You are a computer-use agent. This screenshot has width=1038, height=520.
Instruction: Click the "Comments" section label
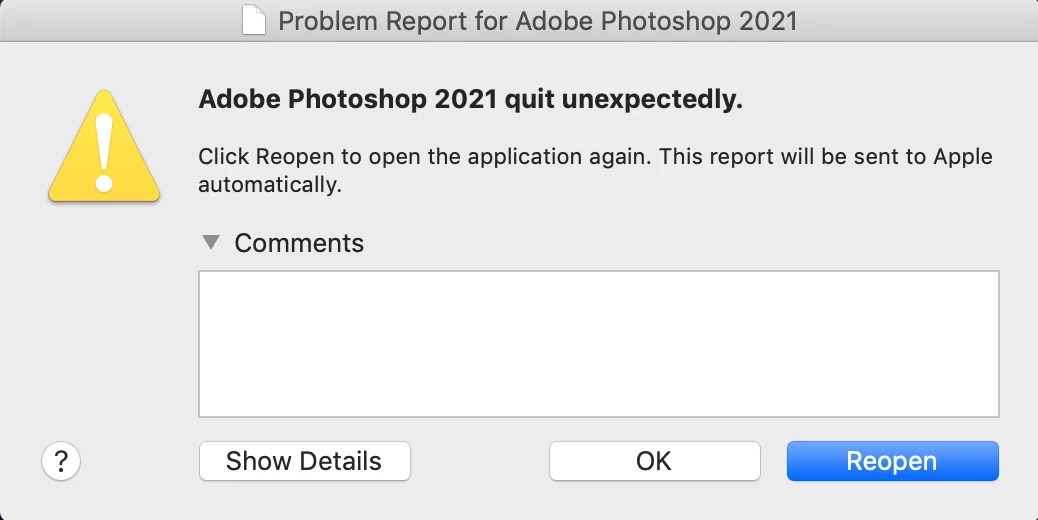(x=299, y=243)
